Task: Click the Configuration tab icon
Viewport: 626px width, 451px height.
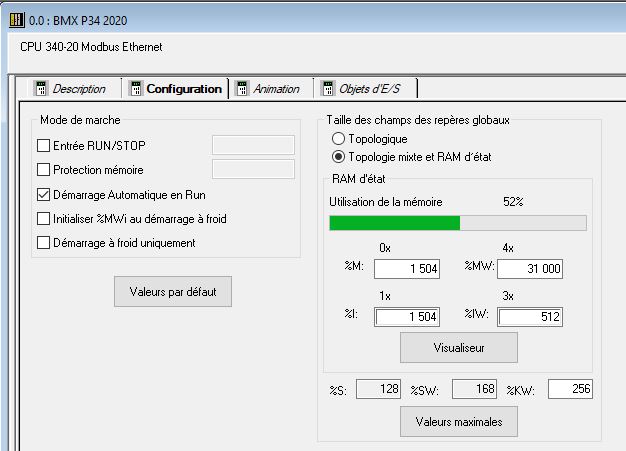Action: (x=135, y=89)
